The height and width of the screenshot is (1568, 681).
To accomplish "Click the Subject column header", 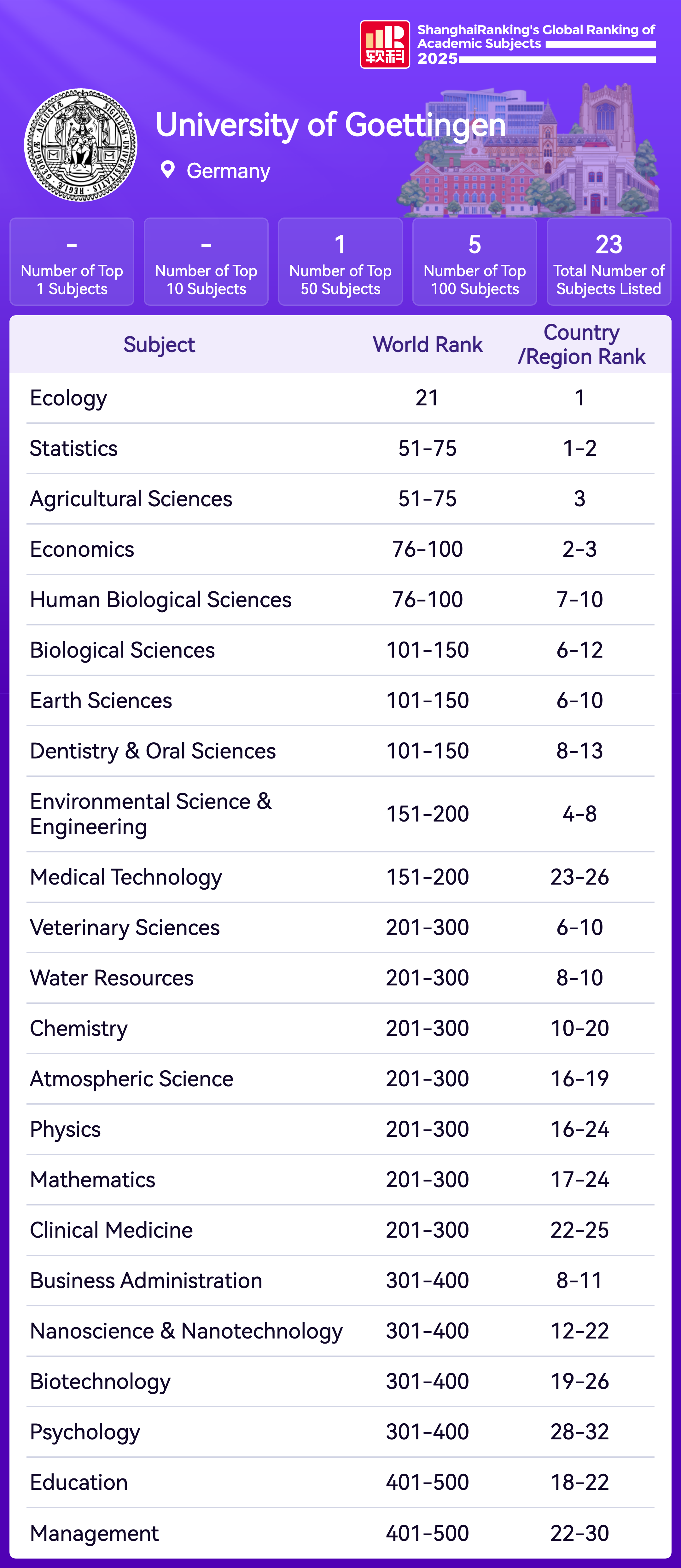I will point(159,345).
